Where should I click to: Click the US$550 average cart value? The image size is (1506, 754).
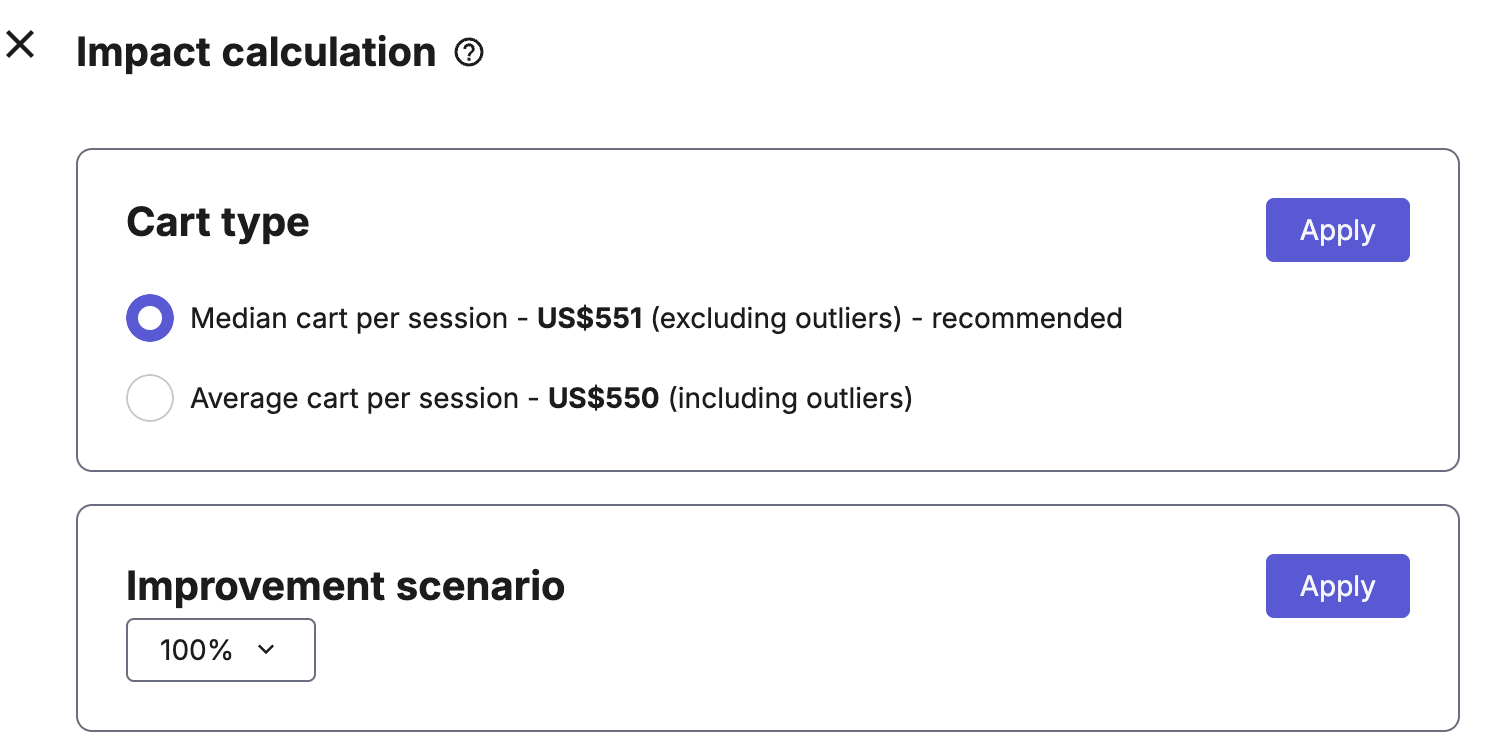pyautogui.click(x=604, y=398)
